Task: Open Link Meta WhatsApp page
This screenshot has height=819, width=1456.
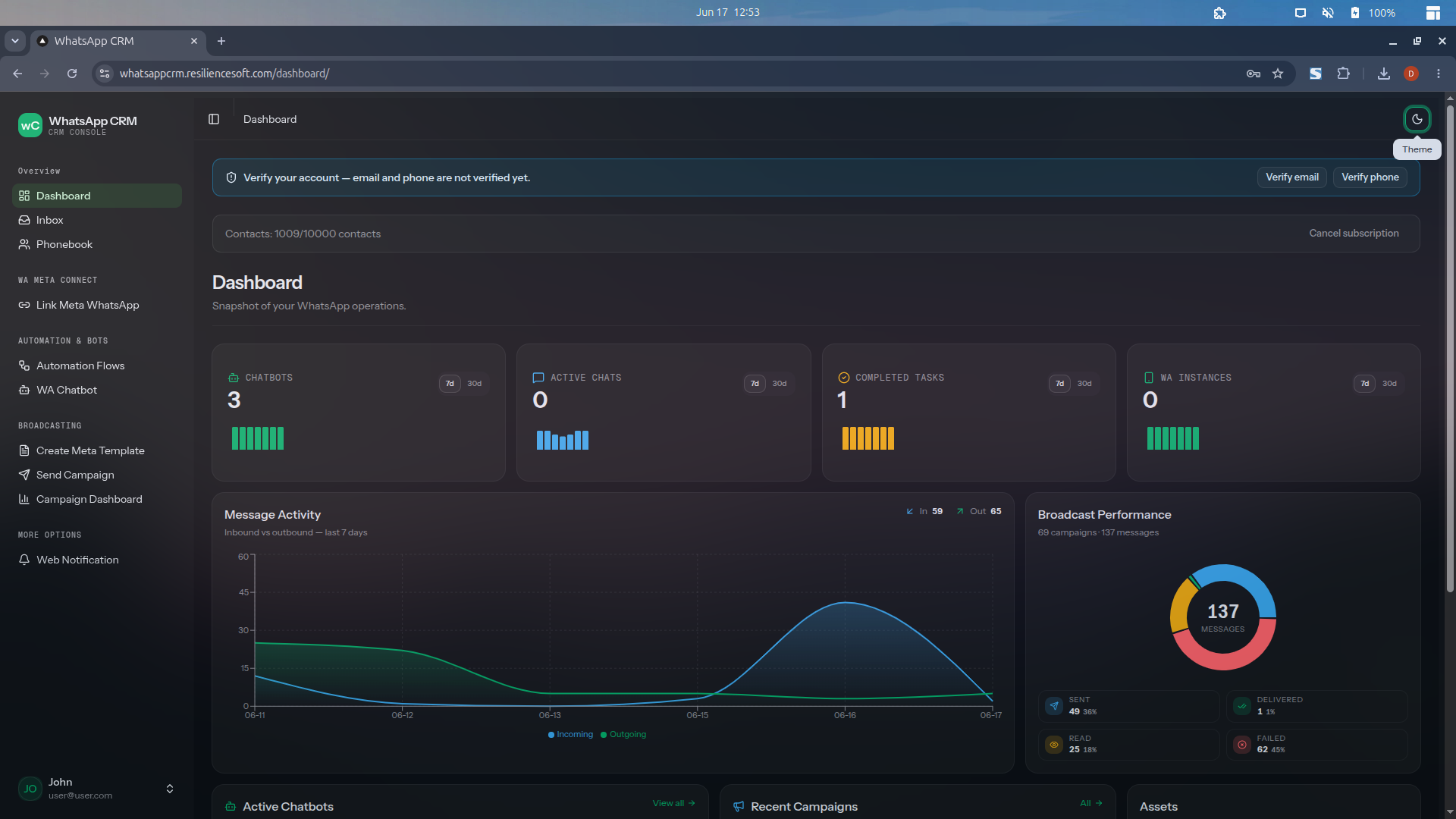Action: (97, 305)
